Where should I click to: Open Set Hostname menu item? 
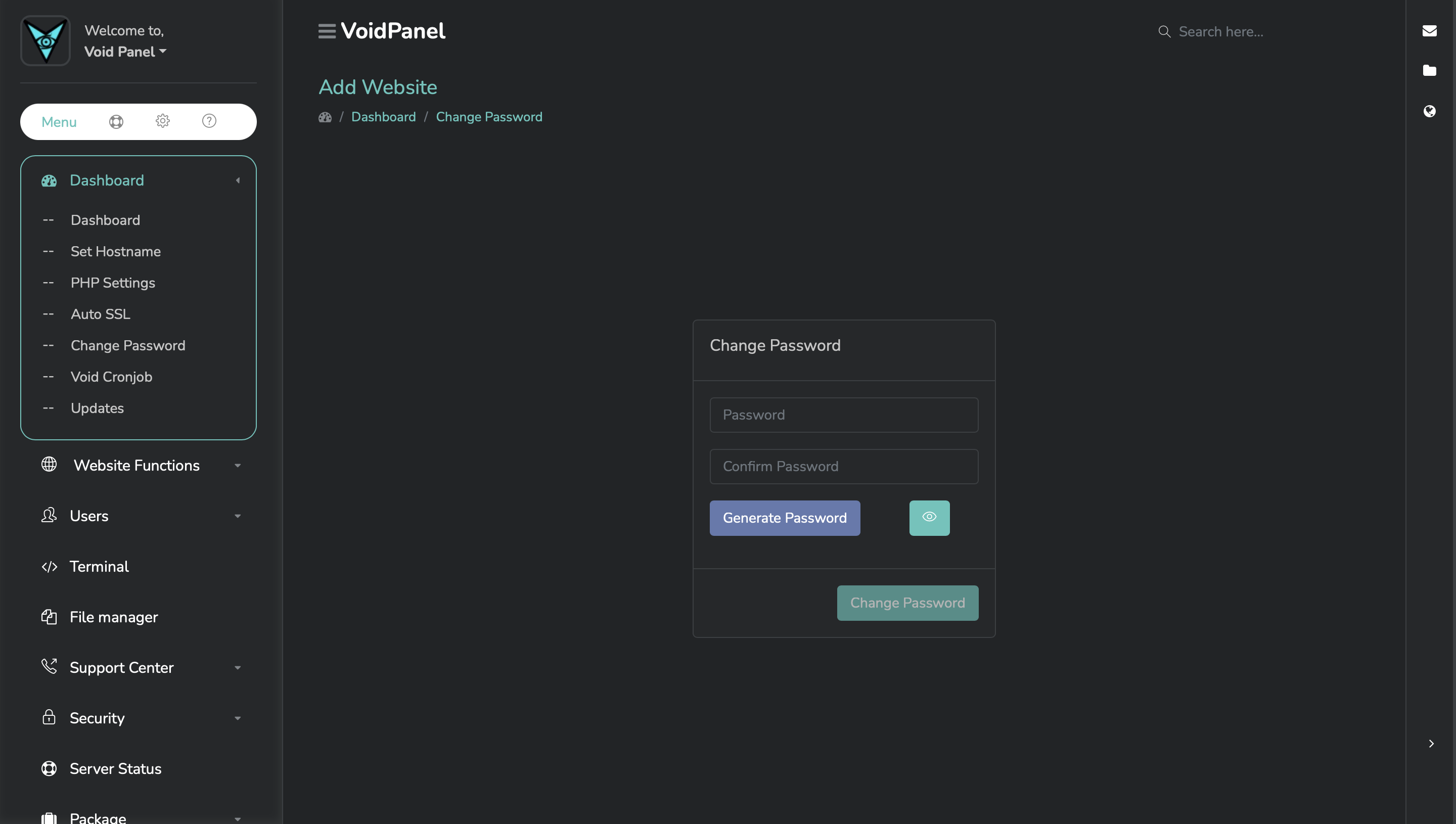click(115, 251)
